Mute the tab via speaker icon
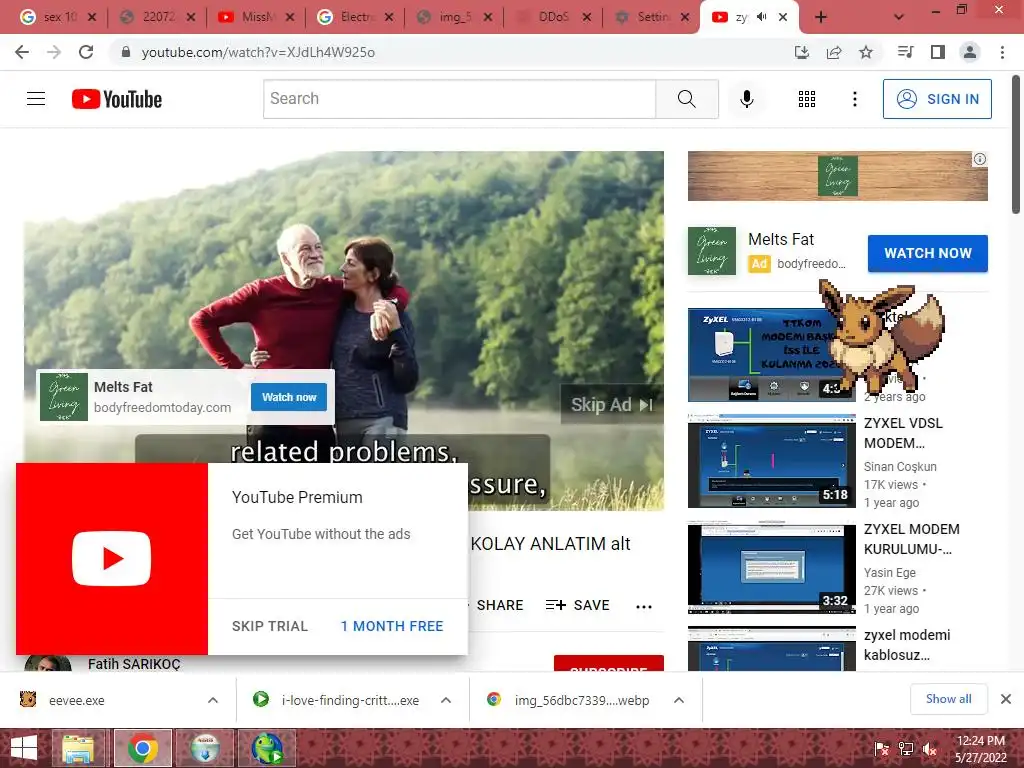 tap(761, 17)
